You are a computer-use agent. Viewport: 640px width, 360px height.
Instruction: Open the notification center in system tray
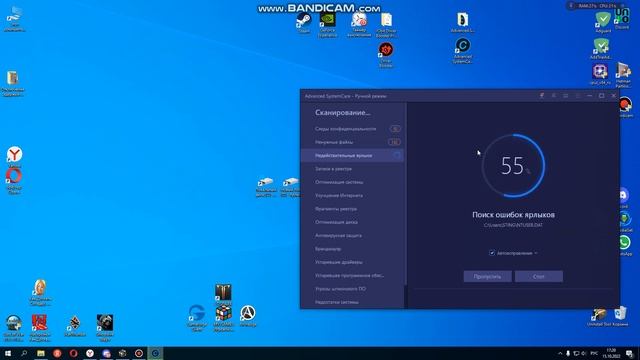629,353
